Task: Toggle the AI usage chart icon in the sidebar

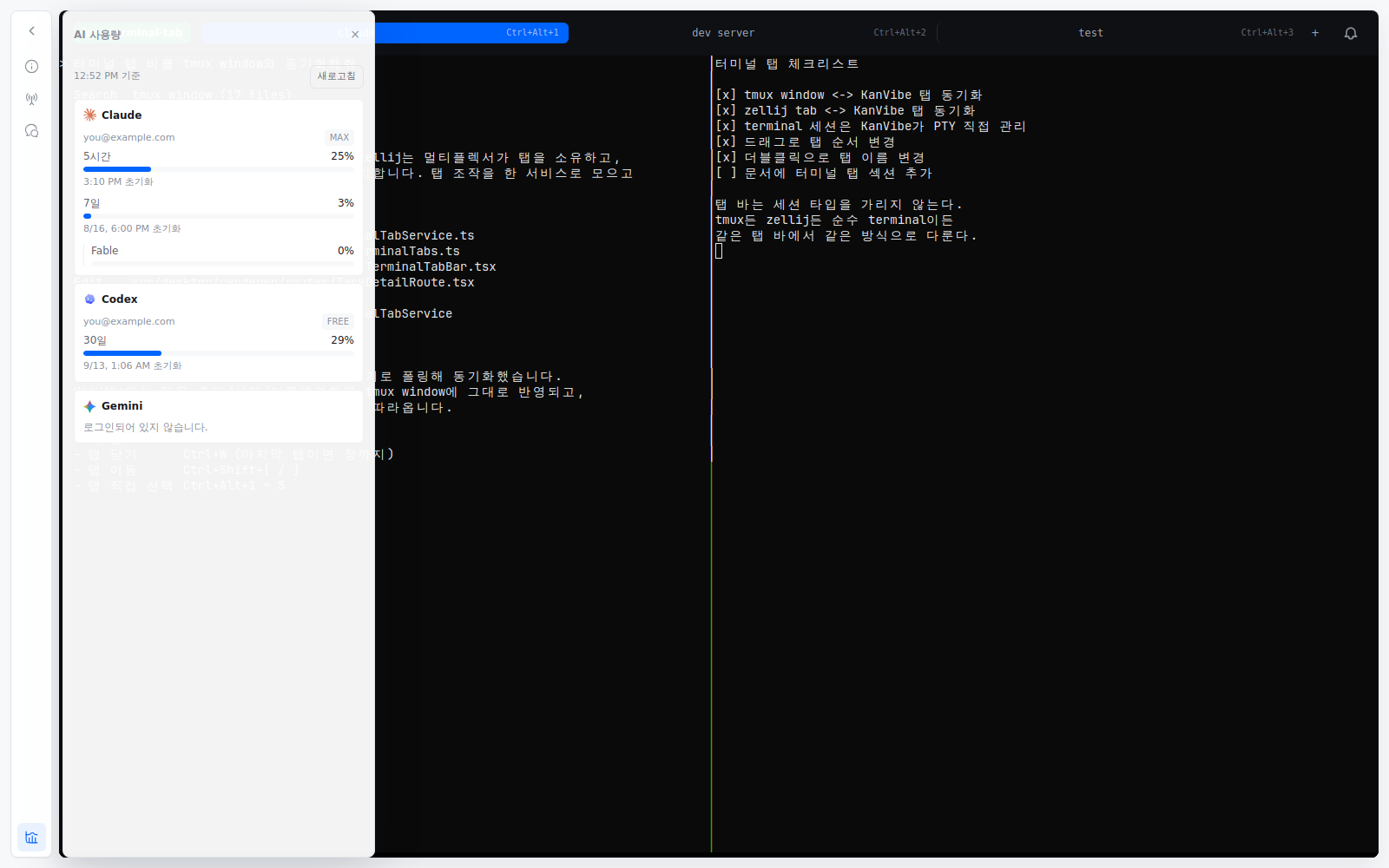Action: coord(31,838)
